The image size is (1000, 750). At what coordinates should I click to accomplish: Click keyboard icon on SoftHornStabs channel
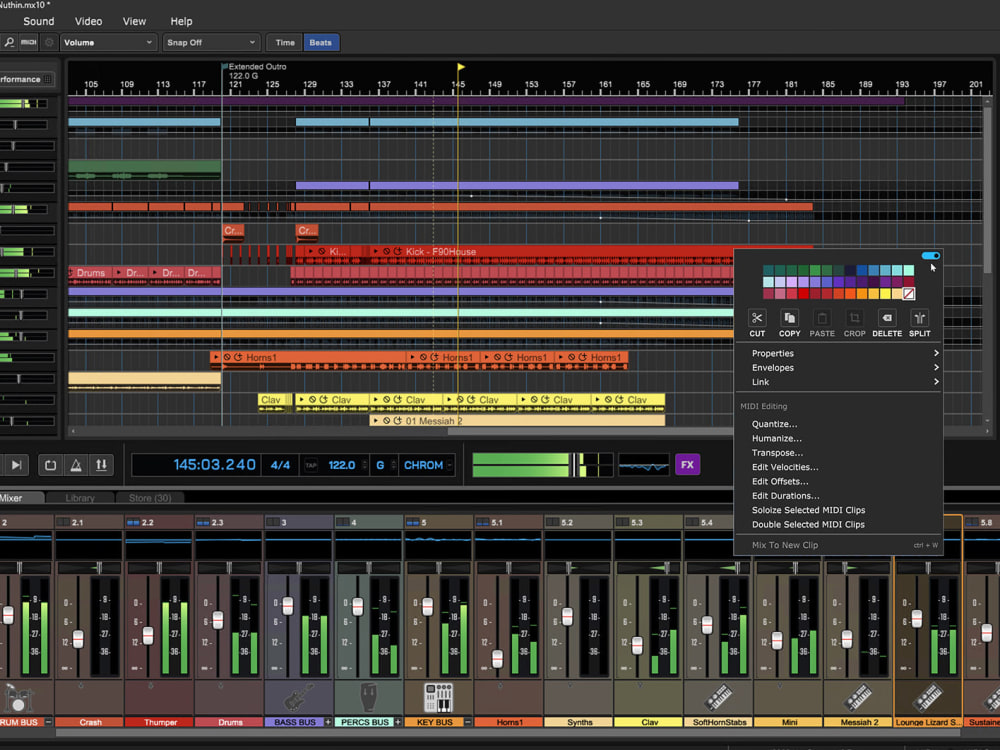pyautogui.click(x=718, y=698)
